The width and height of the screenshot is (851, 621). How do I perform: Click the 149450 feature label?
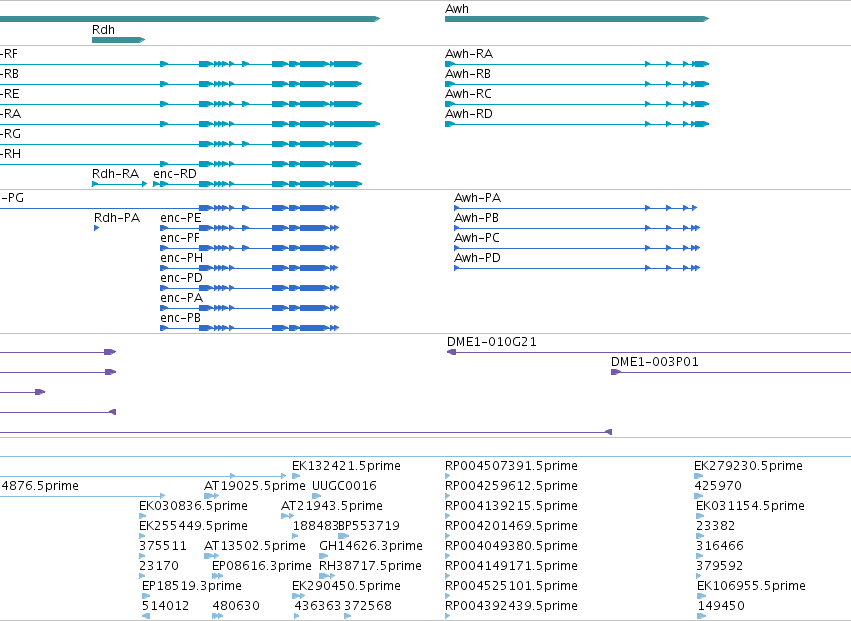[721, 606]
